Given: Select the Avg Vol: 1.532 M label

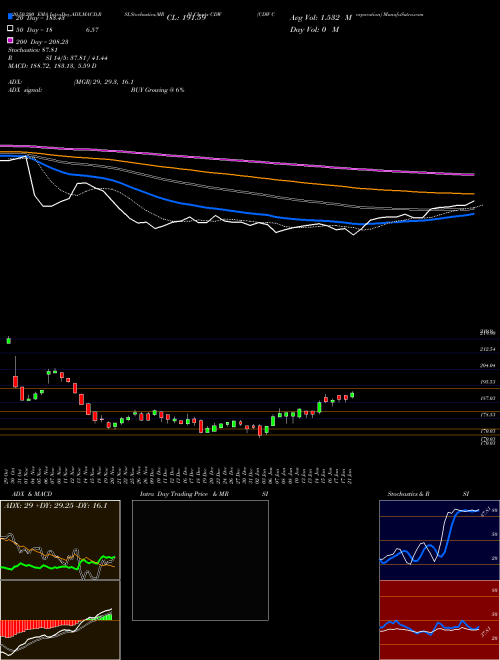Looking at the screenshot, I should pyautogui.click(x=321, y=18).
